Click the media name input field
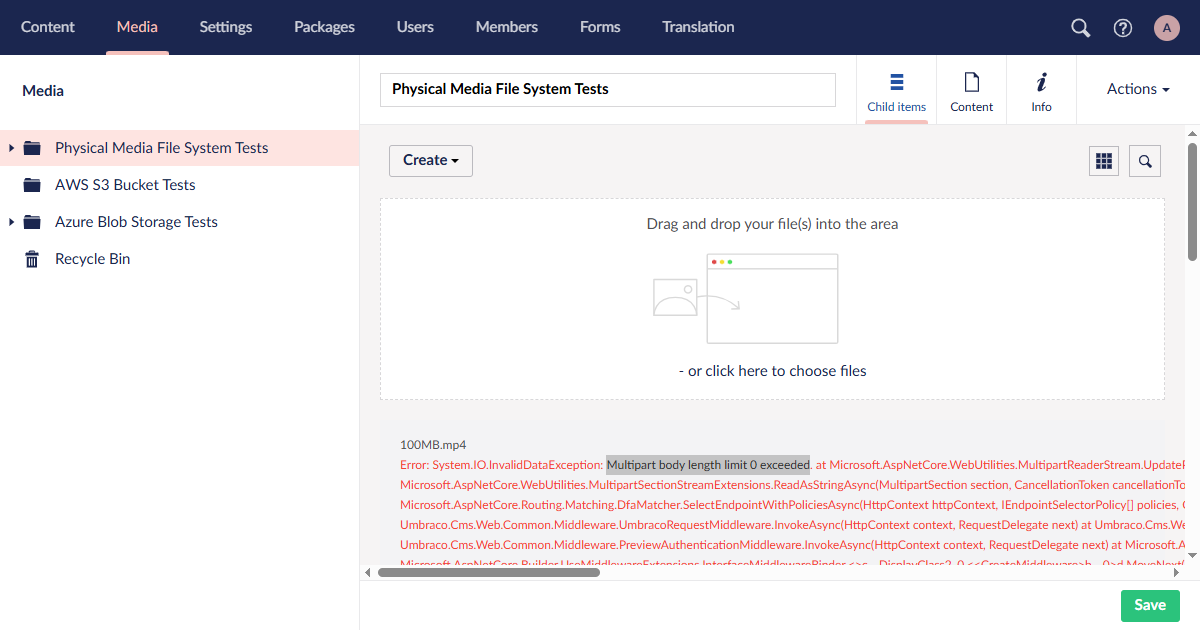The image size is (1200, 630). pos(607,89)
